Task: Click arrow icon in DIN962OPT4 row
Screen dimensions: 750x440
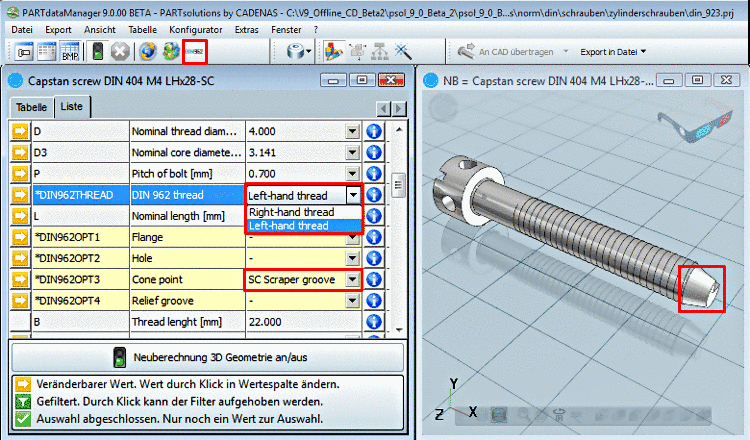Action: [x=20, y=300]
